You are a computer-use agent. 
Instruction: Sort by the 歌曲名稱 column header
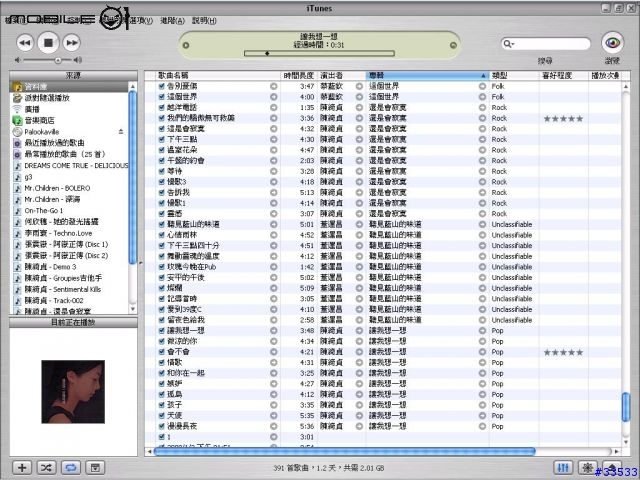click(218, 76)
